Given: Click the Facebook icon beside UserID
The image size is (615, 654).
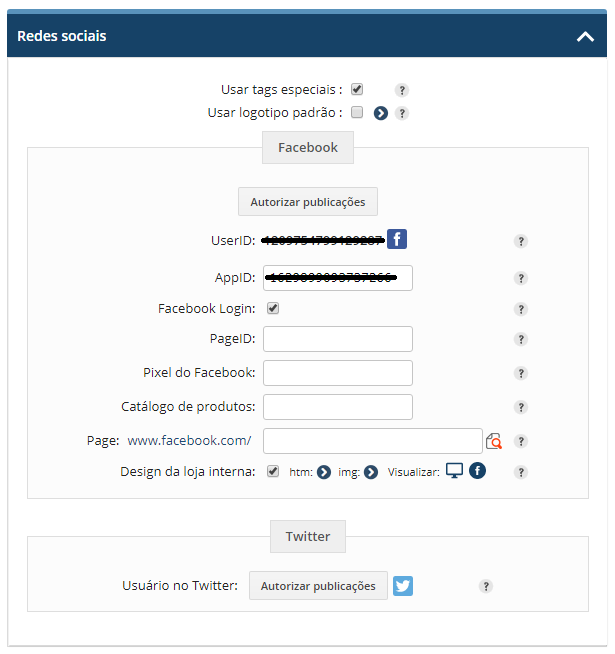Looking at the screenshot, I should coord(396,239).
